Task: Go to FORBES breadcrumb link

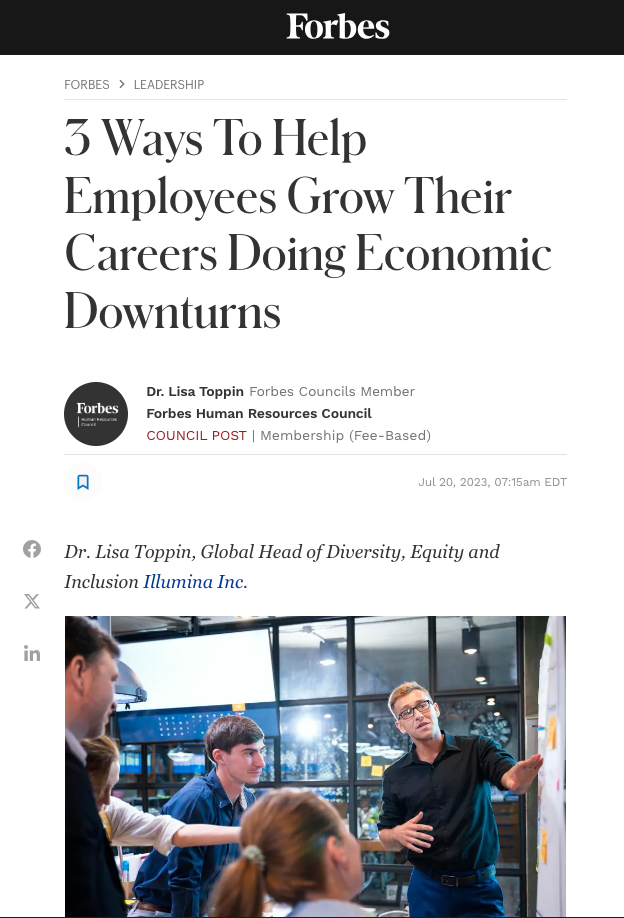Action: pyautogui.click(x=87, y=85)
